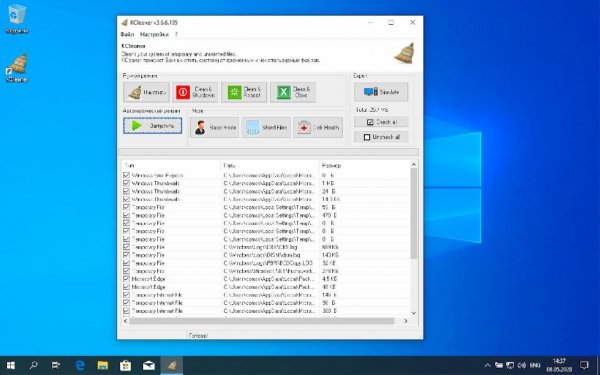Screen dimensions: 600x375
Task: Open the Файл menu
Action: pos(127,34)
